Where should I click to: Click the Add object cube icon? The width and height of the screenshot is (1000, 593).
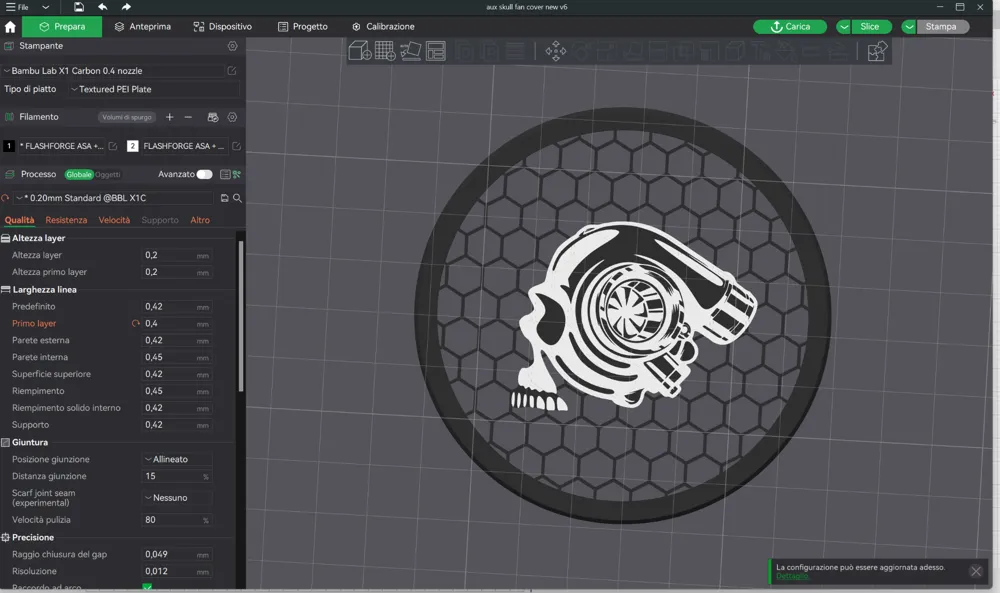pyautogui.click(x=360, y=51)
